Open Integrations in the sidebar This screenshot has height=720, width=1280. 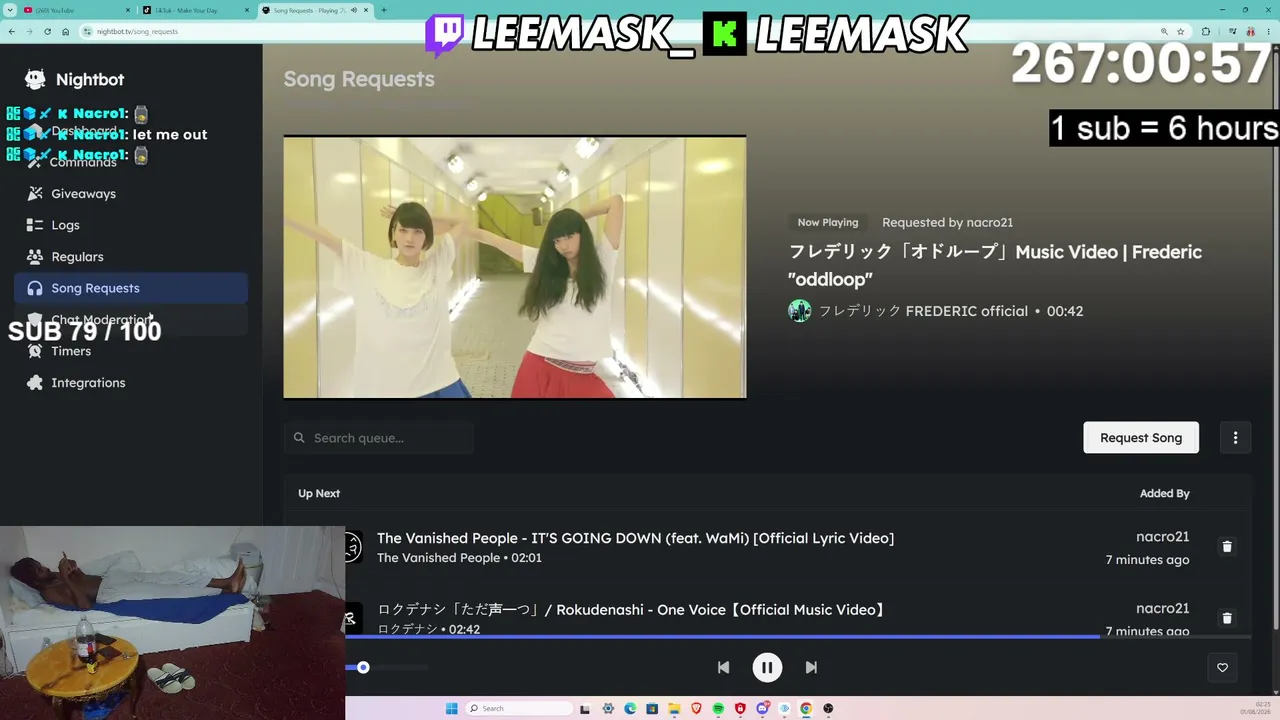pos(131,382)
